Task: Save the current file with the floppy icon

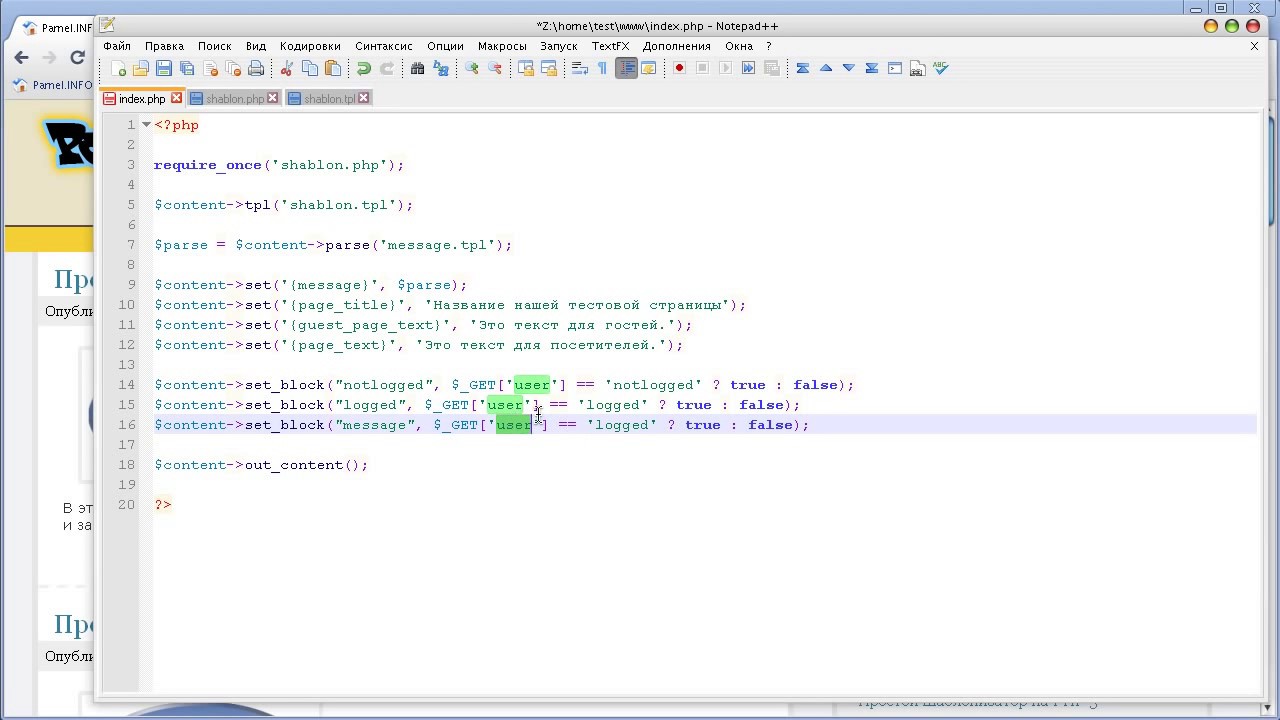Action: click(x=164, y=68)
